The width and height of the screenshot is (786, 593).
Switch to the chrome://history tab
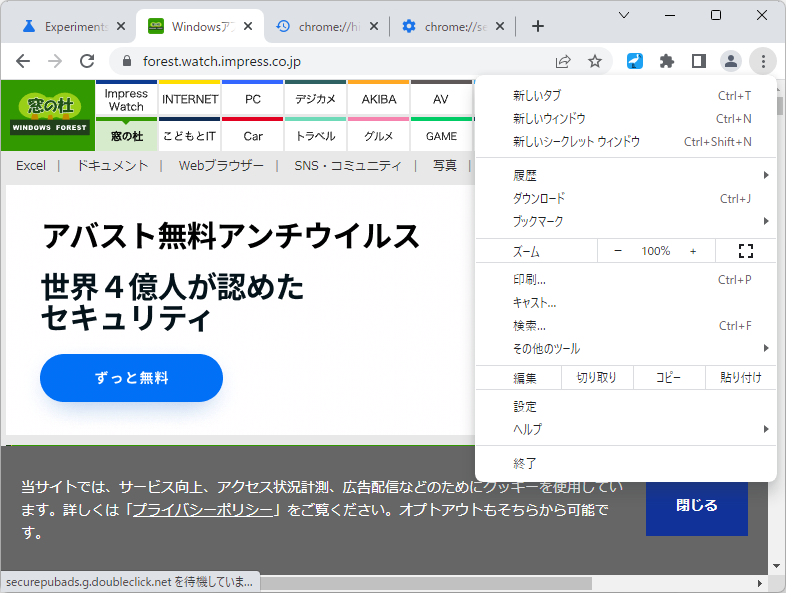point(326,26)
